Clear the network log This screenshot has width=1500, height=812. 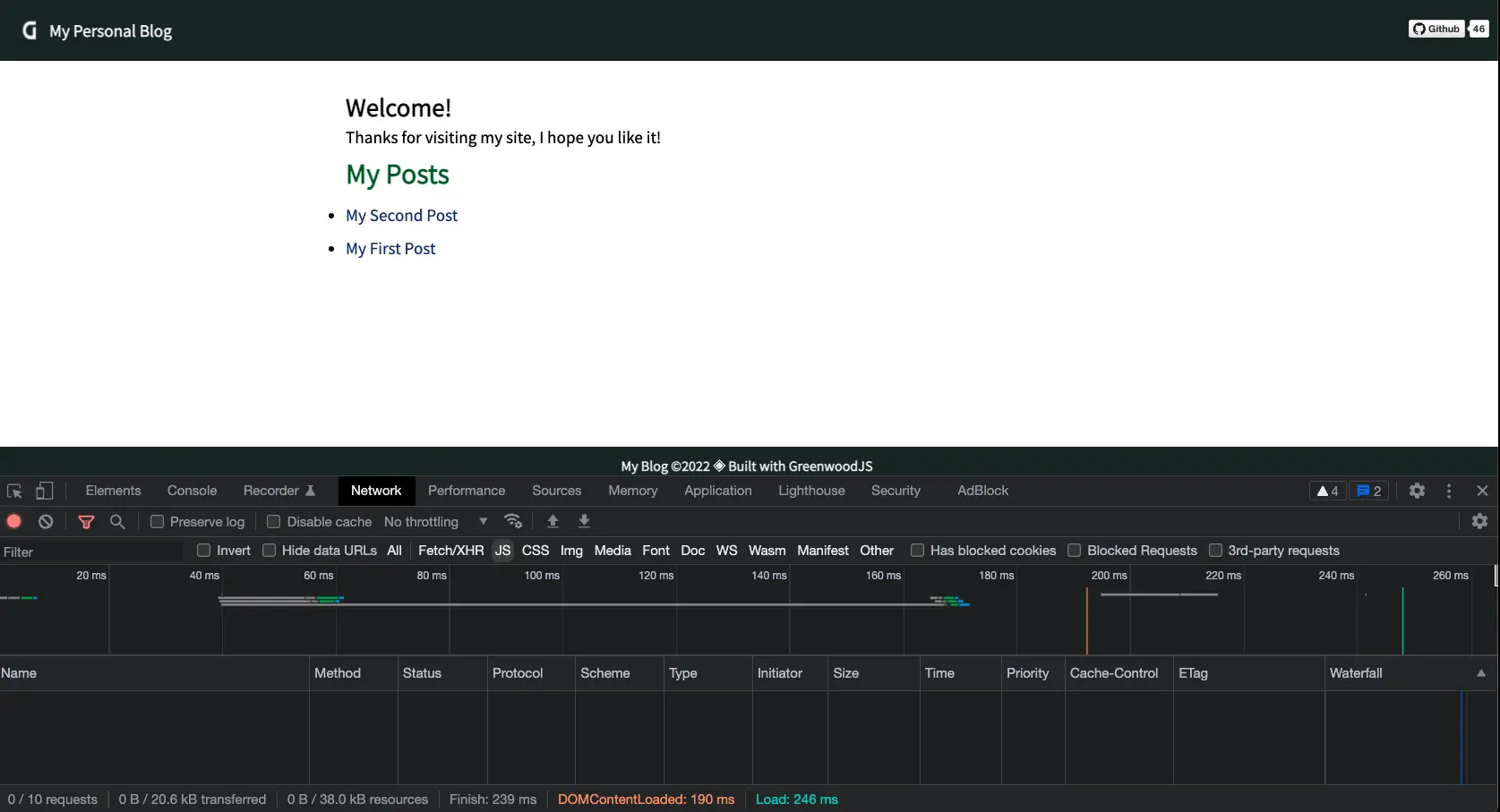45,521
